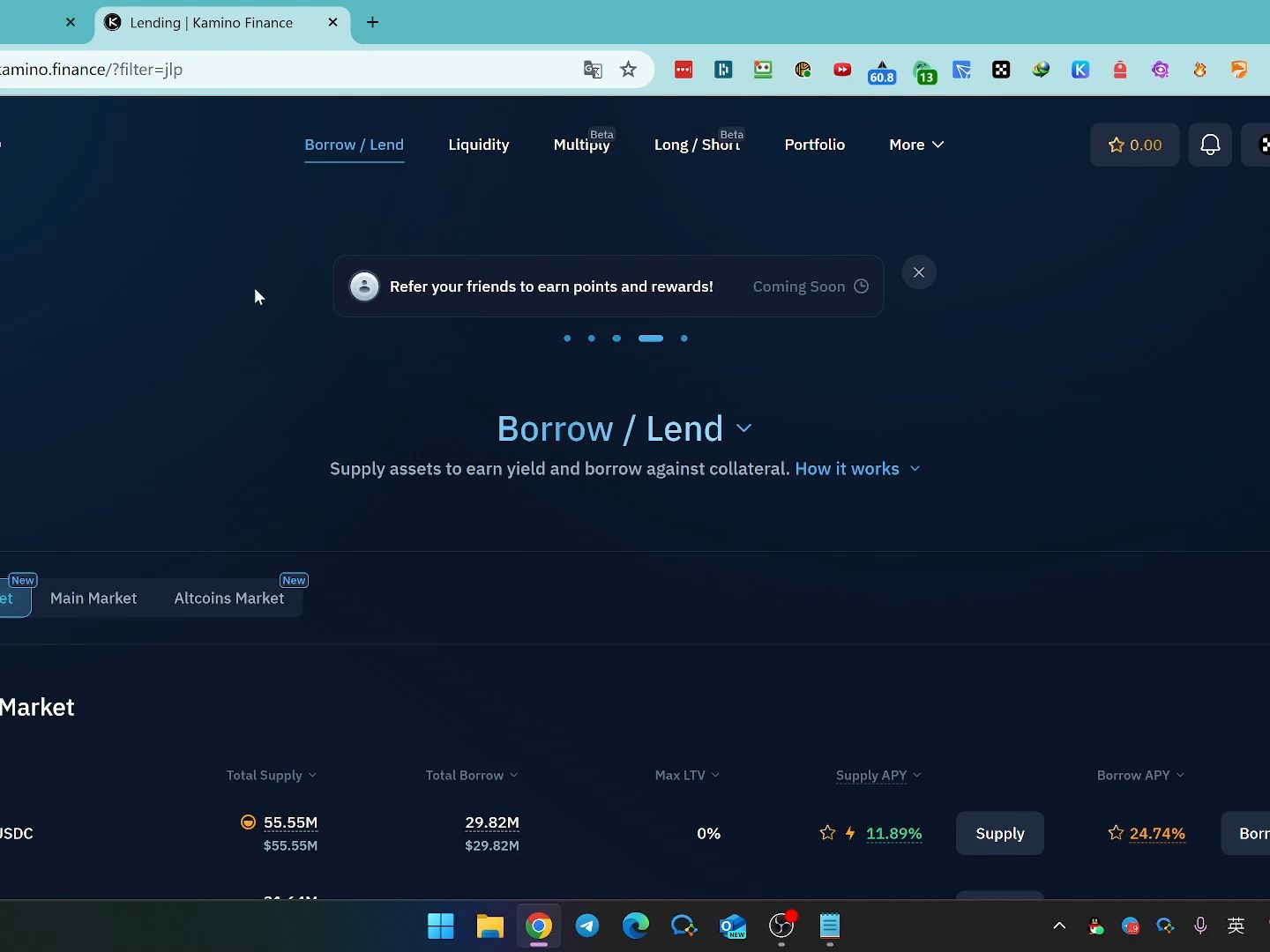Open the extension showing 60.8 badge

coord(882,71)
